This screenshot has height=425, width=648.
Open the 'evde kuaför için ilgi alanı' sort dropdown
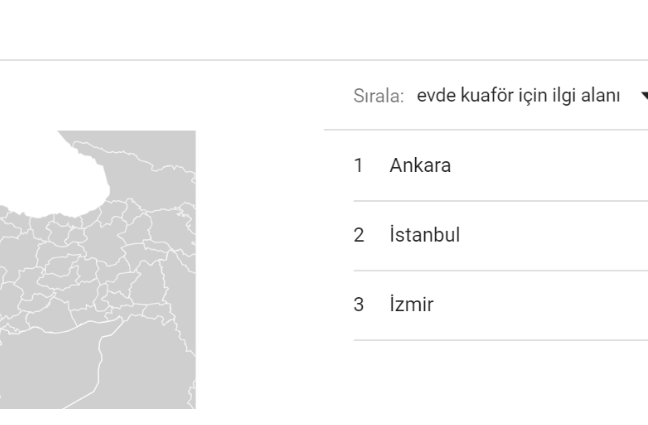click(518, 96)
